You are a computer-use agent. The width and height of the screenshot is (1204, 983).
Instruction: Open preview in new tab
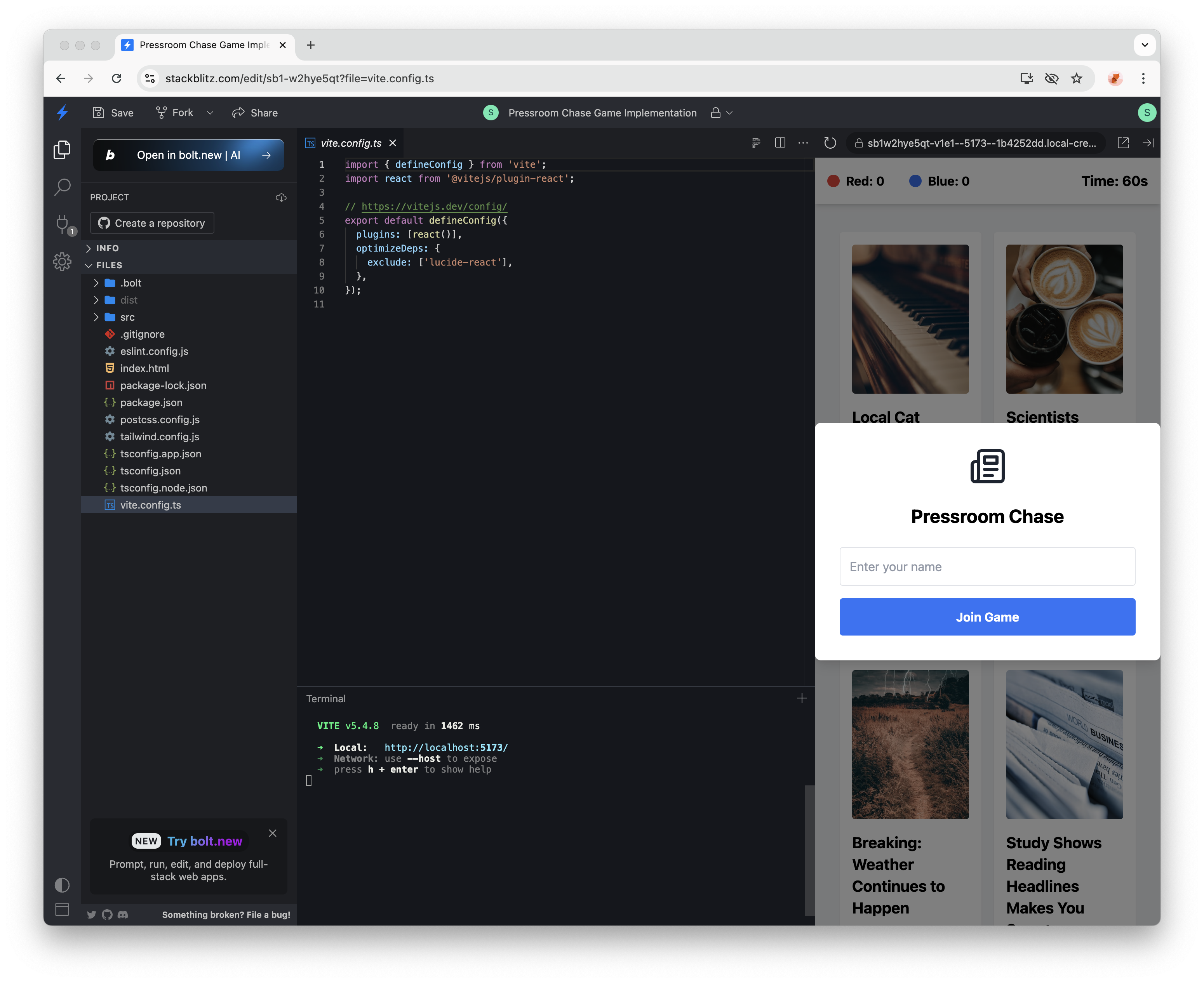coord(1123,143)
